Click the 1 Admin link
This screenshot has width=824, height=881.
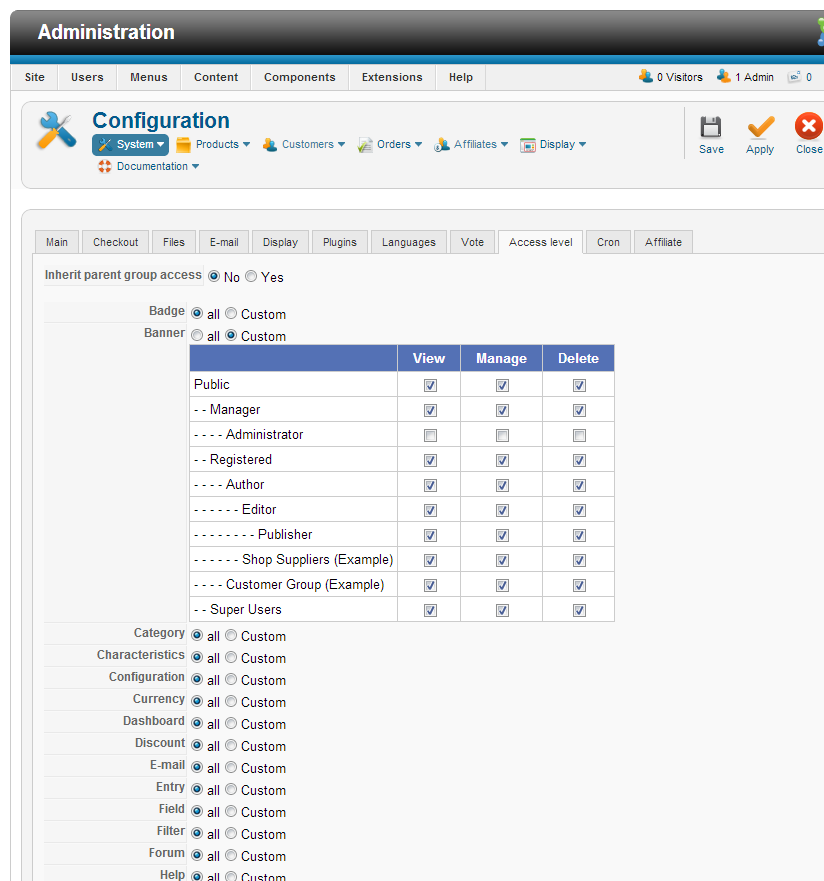tap(754, 77)
